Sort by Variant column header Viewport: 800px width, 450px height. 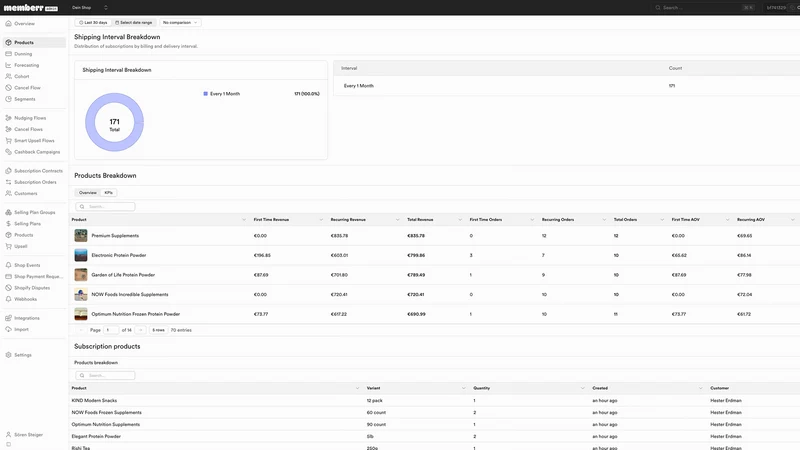coord(373,388)
